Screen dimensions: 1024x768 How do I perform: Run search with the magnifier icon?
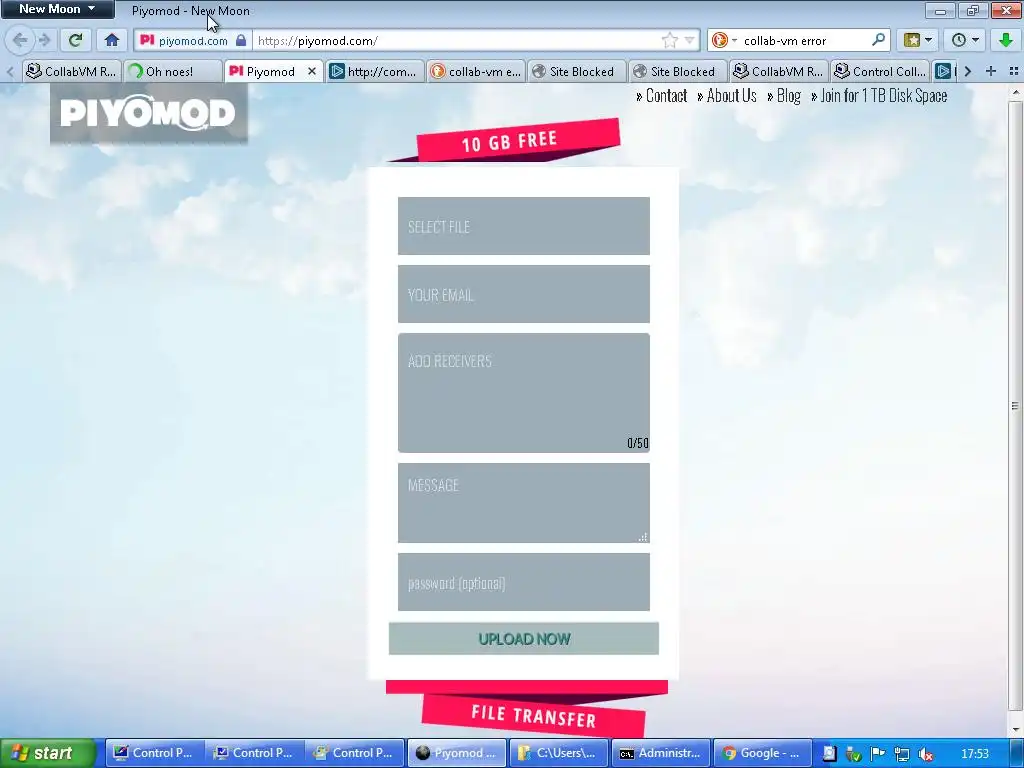click(878, 40)
